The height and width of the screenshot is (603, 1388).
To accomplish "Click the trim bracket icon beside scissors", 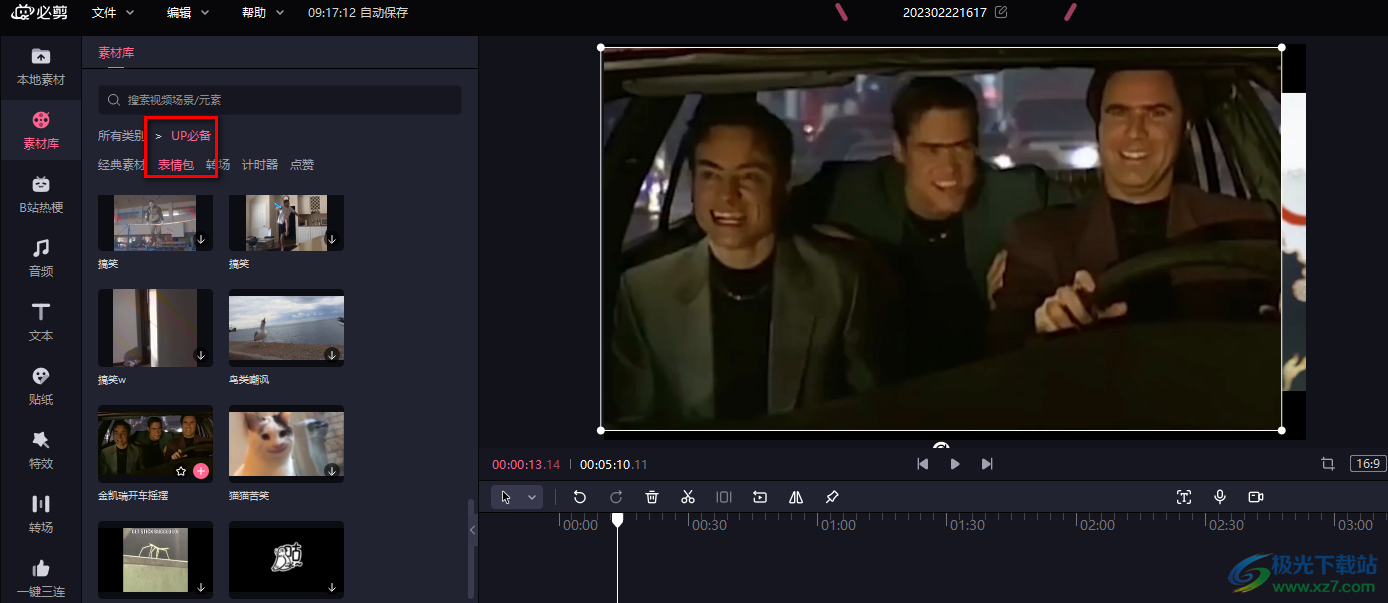I will point(724,497).
